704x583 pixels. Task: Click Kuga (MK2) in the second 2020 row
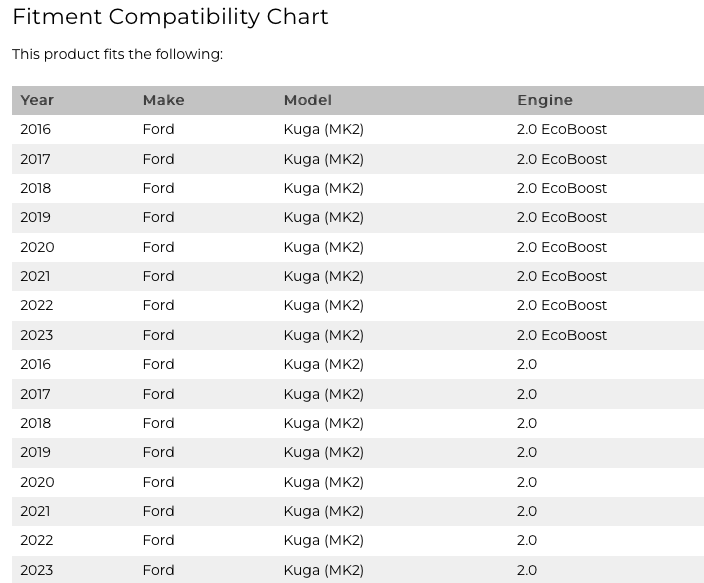(323, 482)
